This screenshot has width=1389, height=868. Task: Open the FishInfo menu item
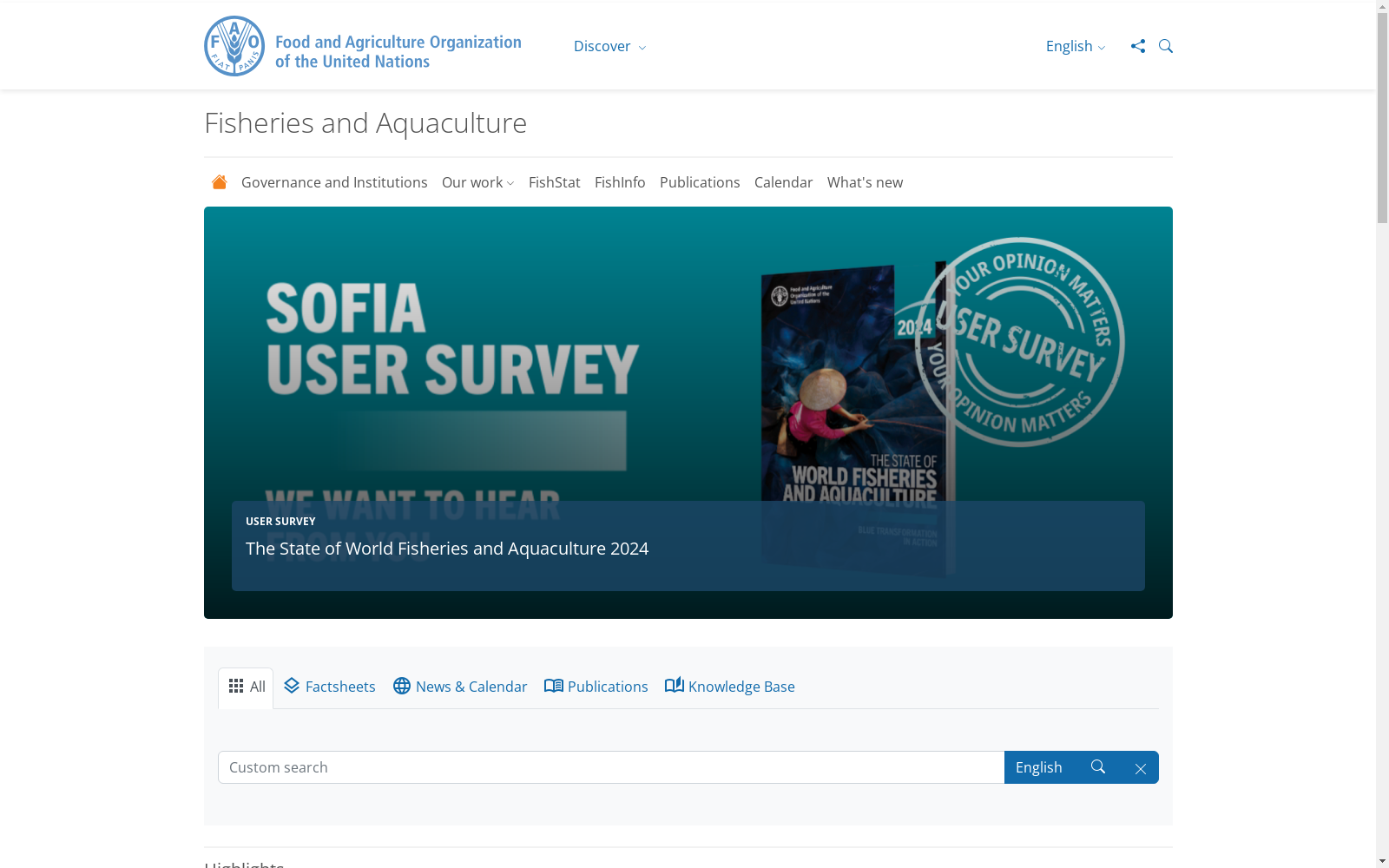click(620, 182)
